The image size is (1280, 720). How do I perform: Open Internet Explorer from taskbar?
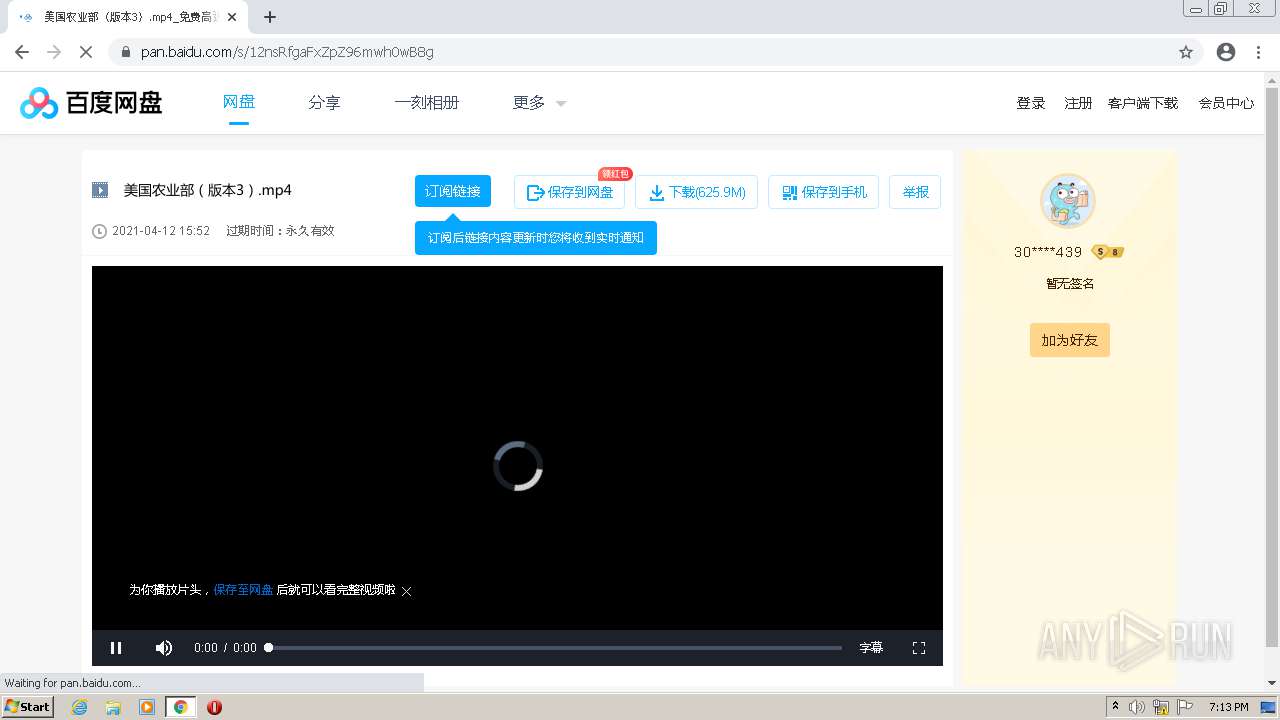point(80,707)
